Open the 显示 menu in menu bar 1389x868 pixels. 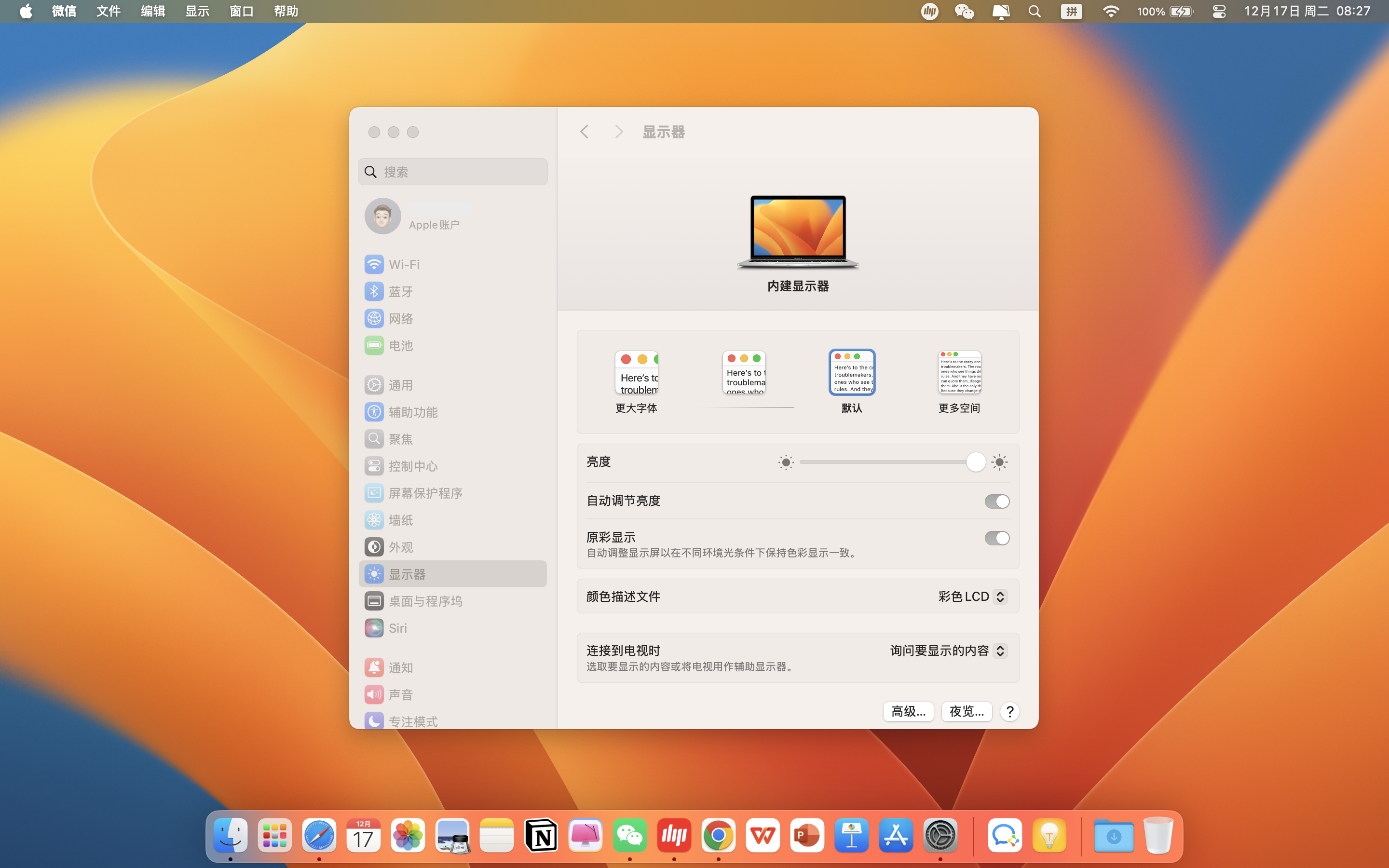click(197, 12)
